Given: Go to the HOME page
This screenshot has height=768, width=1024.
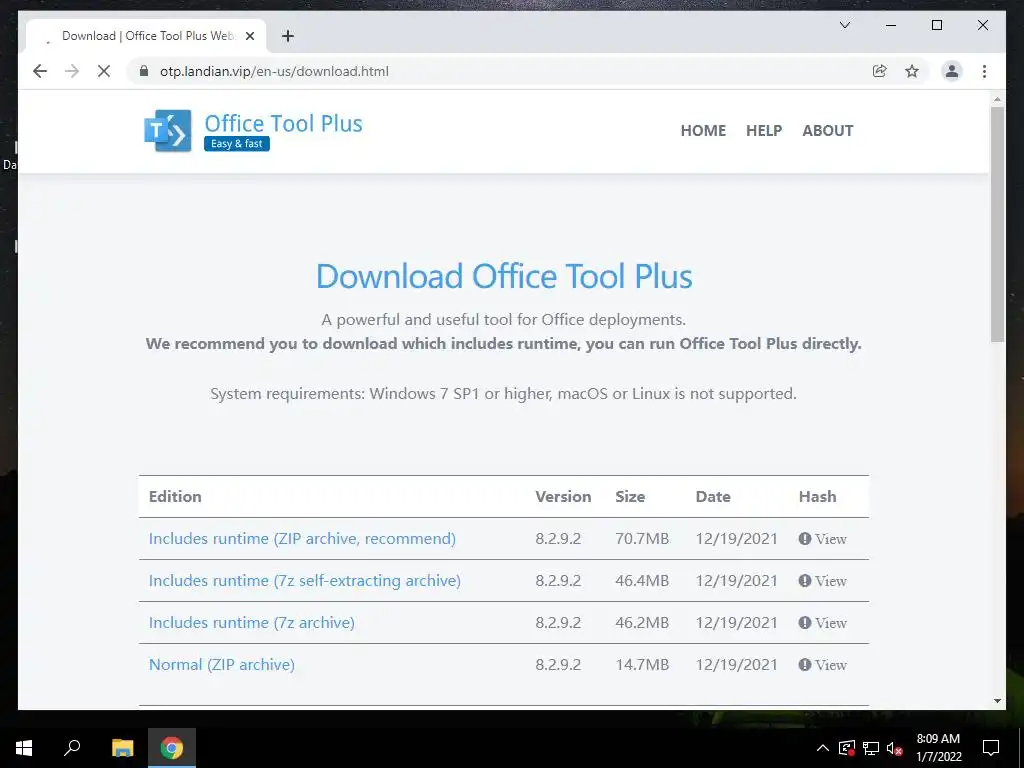Looking at the screenshot, I should click(703, 131).
